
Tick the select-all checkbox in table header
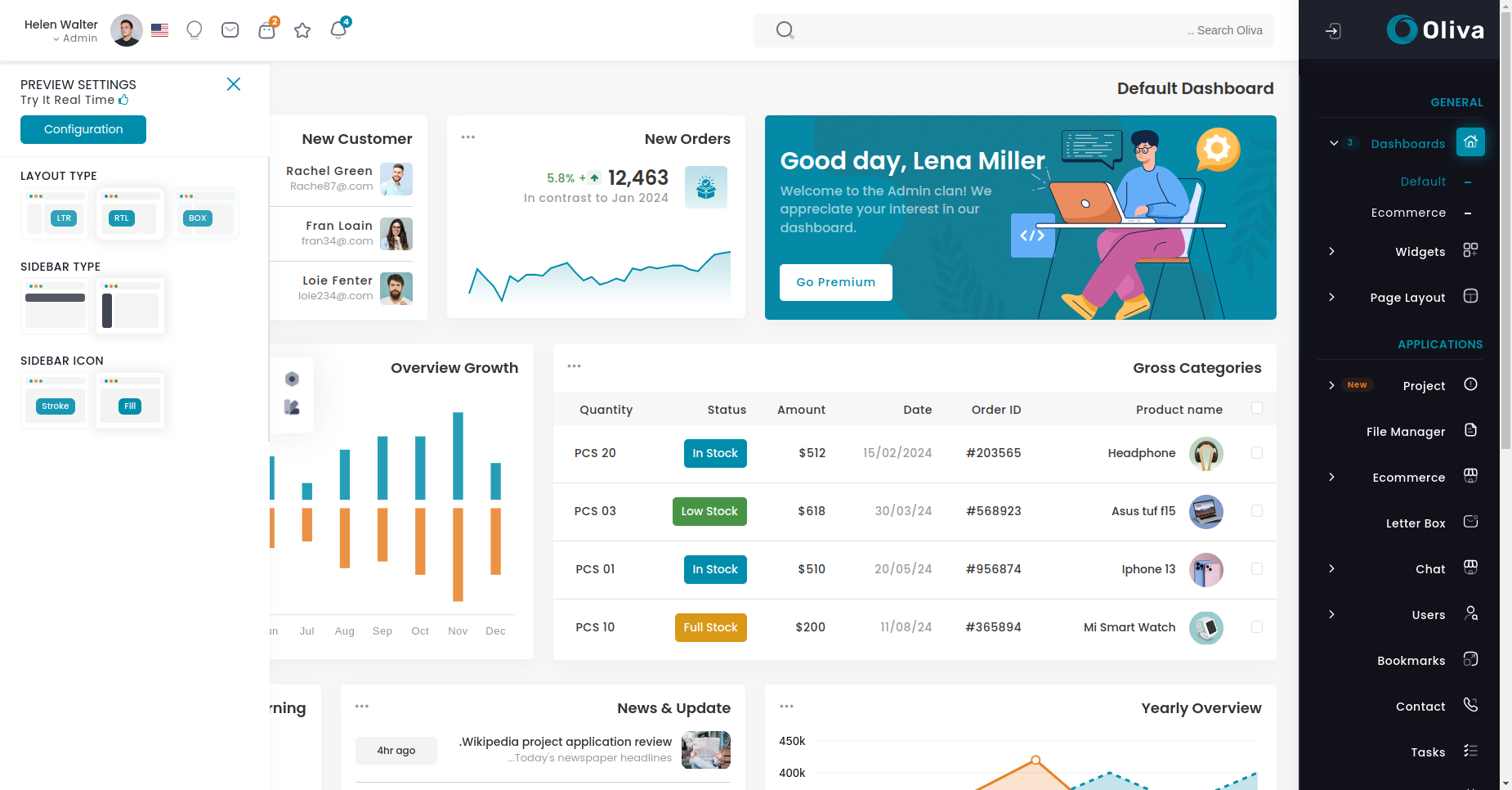(x=1257, y=408)
